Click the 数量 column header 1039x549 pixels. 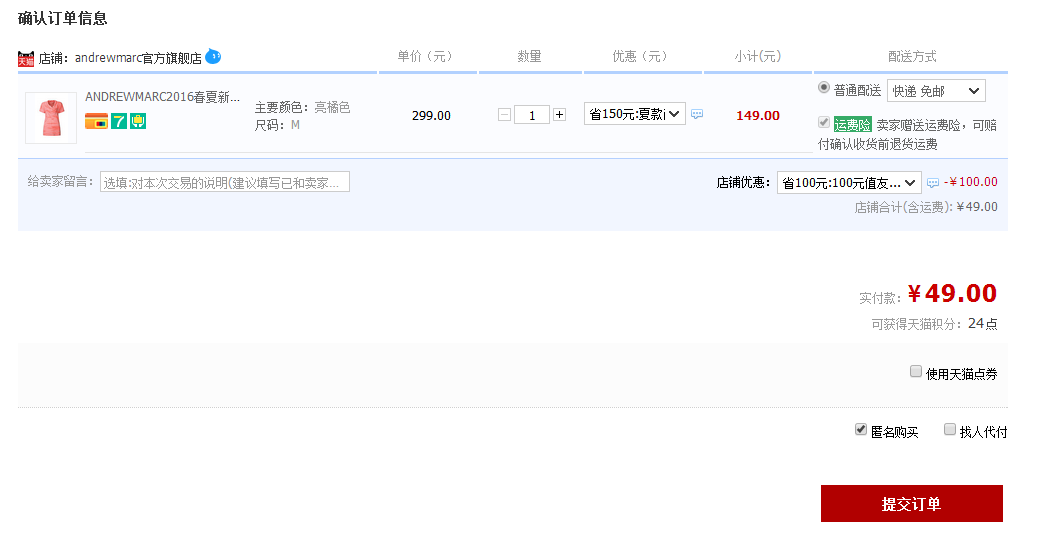coord(529,56)
